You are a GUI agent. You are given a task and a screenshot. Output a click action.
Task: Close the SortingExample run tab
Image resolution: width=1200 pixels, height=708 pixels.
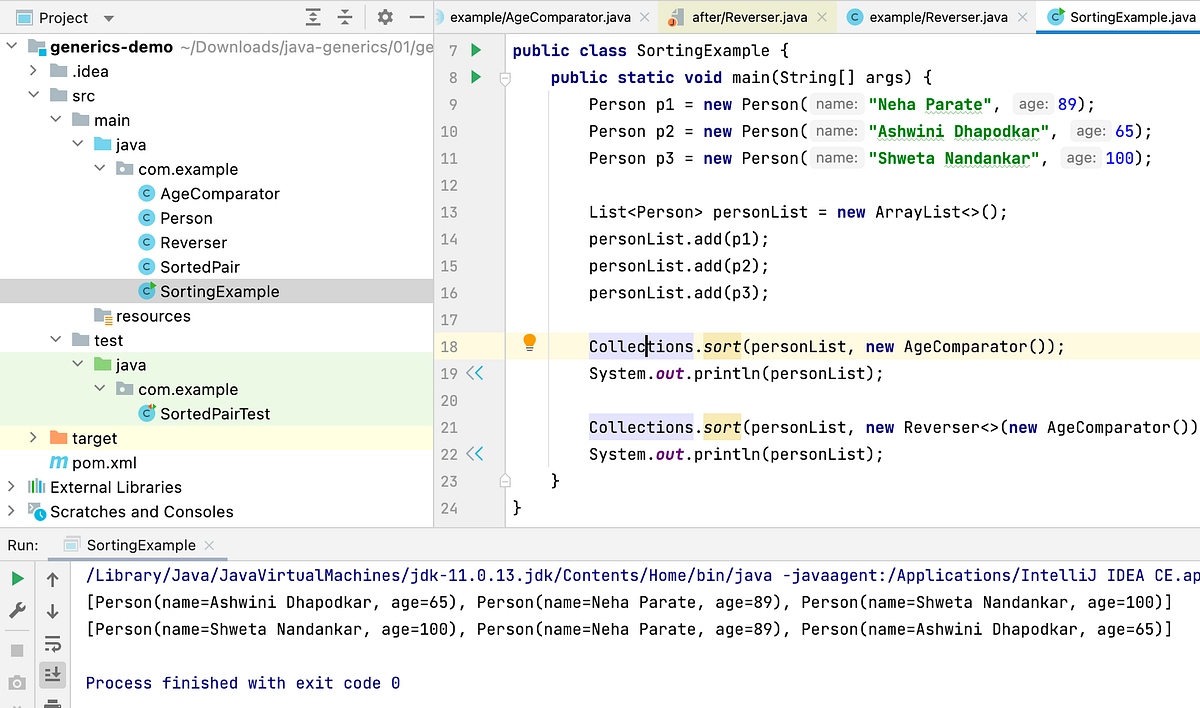(x=209, y=545)
